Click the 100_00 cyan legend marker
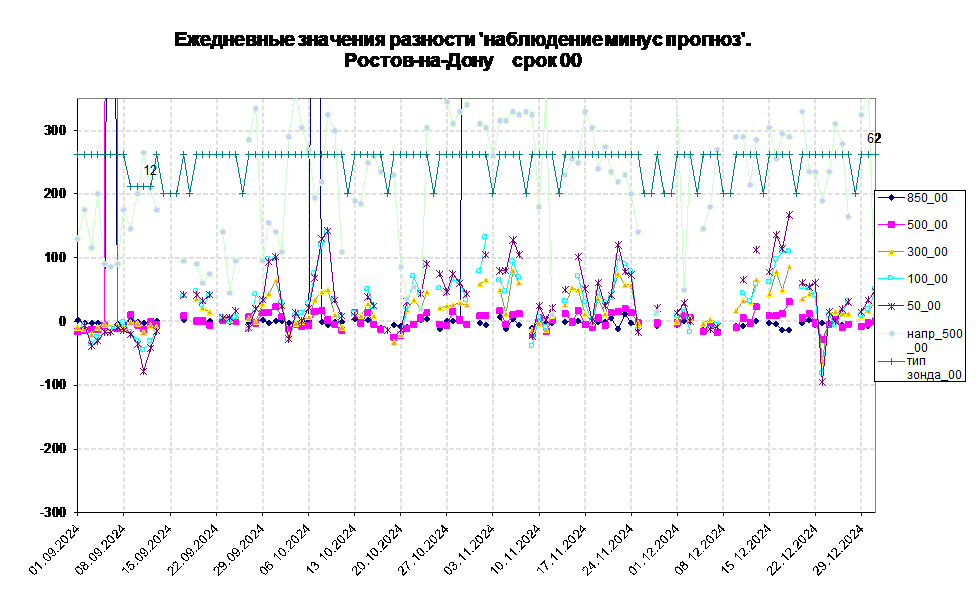 [891, 278]
